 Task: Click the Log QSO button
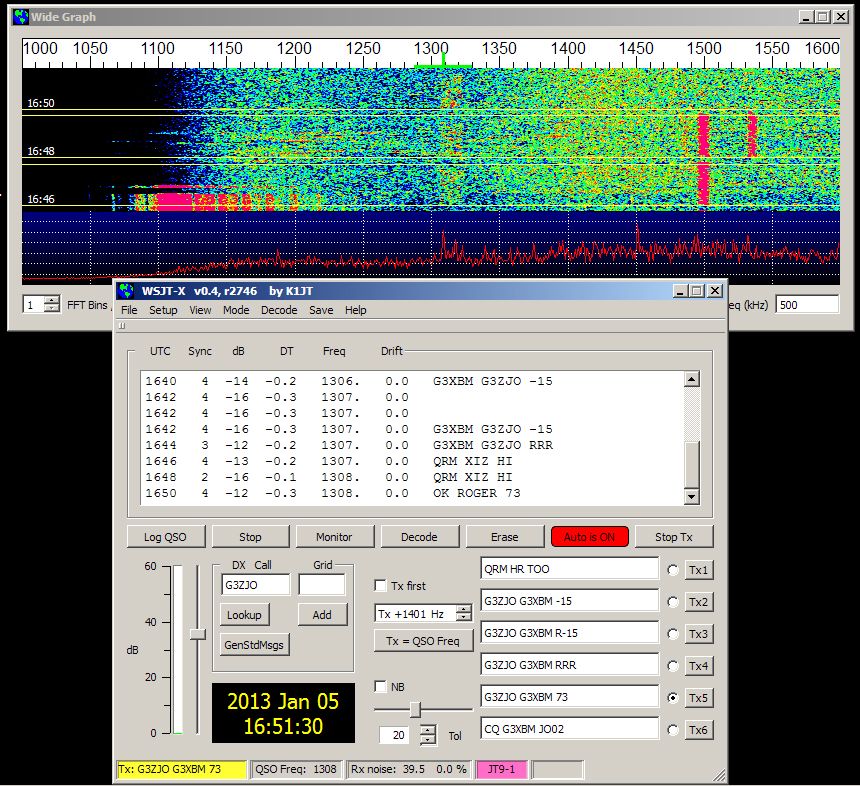pyautogui.click(x=165, y=536)
